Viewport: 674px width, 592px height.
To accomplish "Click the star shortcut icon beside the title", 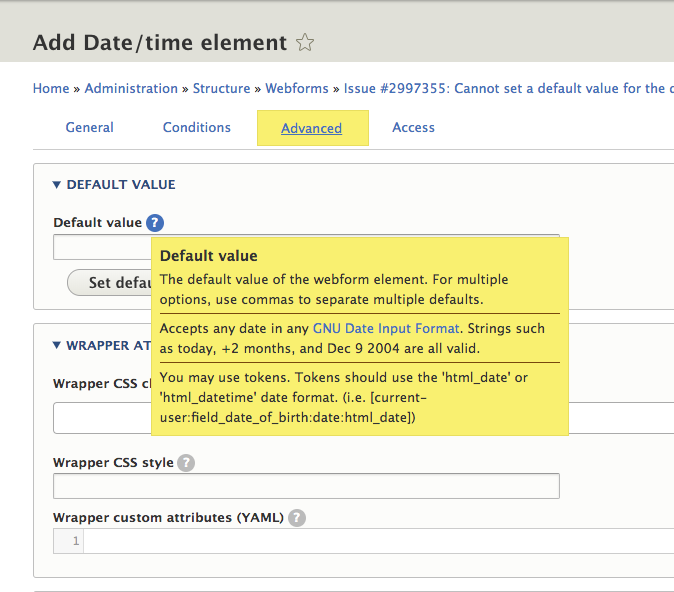I will coord(306,43).
